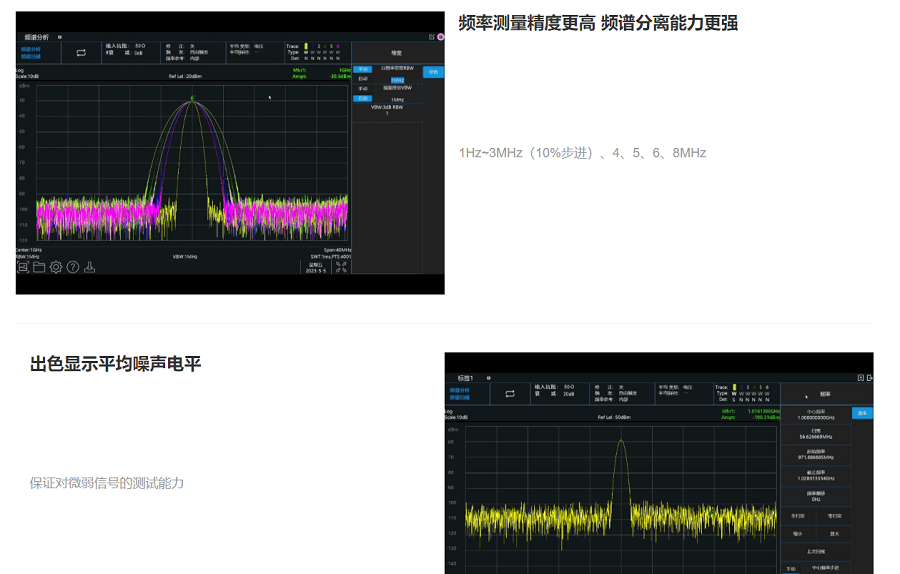The height and width of the screenshot is (574, 900).
Task: Open settings gear in the analyzer toolbar
Action: [56, 267]
